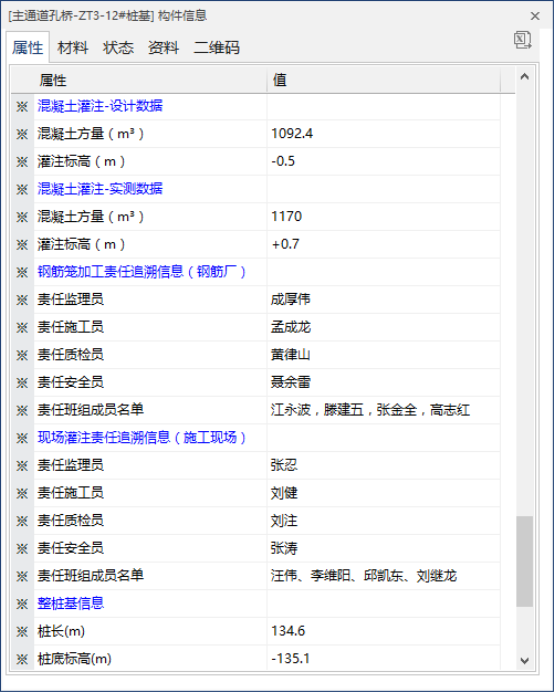554x692 pixels.
Task: Click scrollbar down arrow
Action: 524,661
